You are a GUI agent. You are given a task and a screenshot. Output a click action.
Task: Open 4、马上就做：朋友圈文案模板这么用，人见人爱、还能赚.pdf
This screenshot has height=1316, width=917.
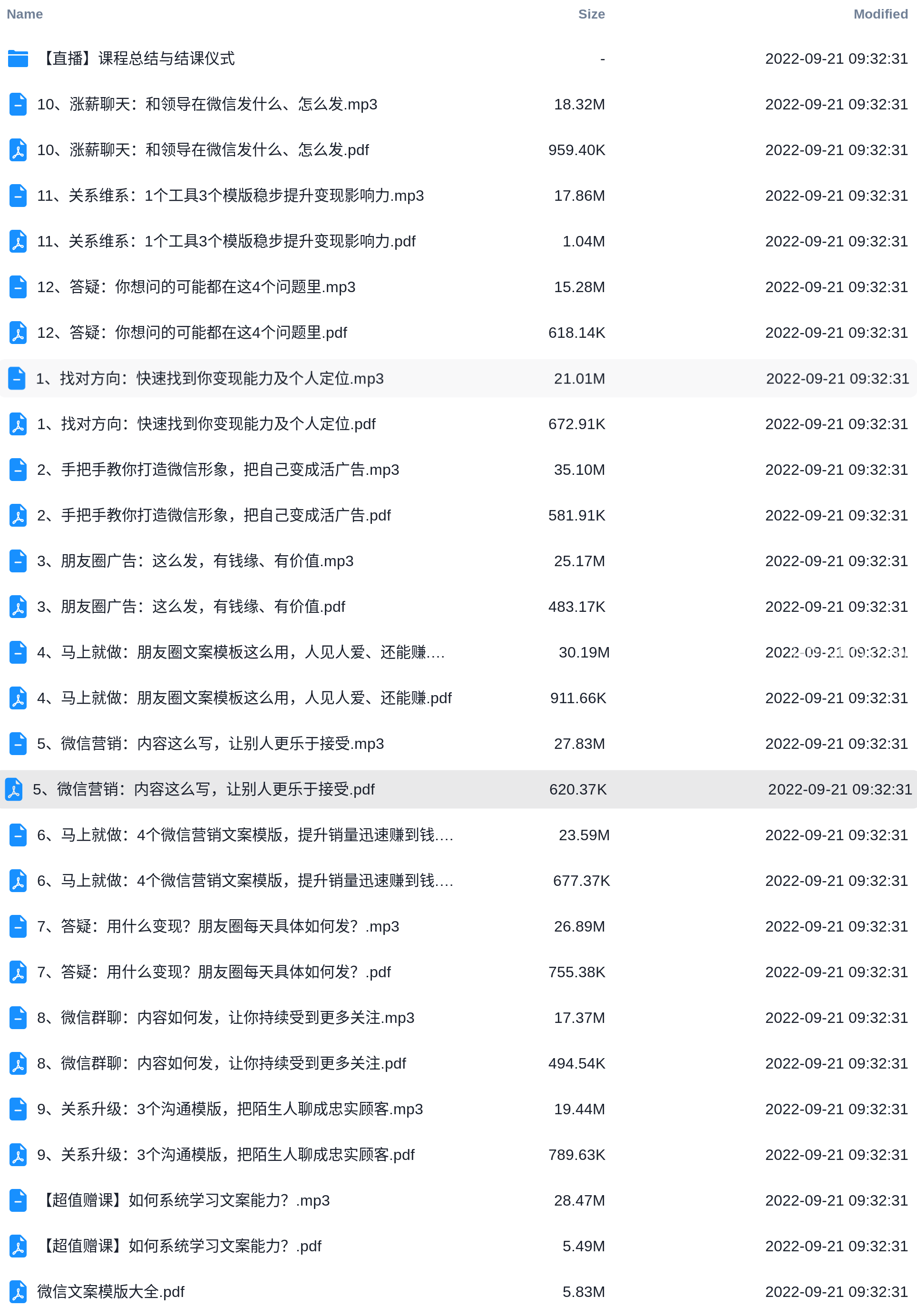[x=245, y=698]
